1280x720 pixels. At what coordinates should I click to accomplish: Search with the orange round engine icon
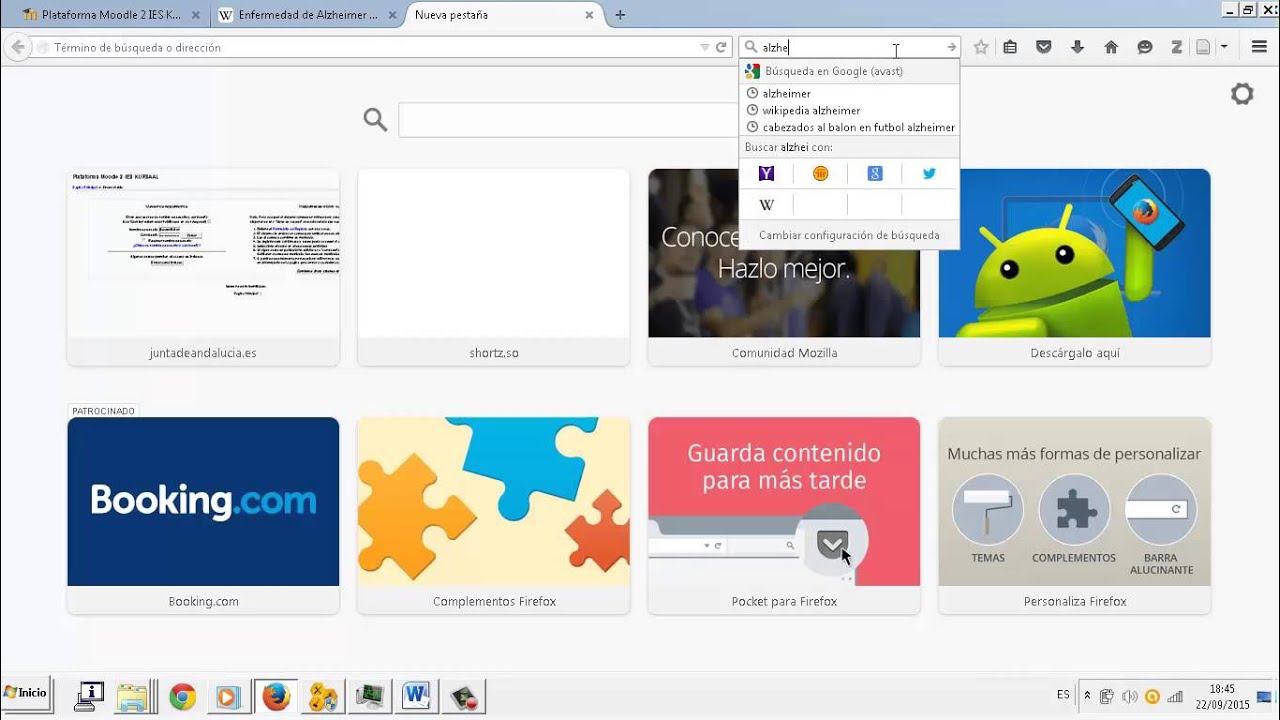coord(820,174)
